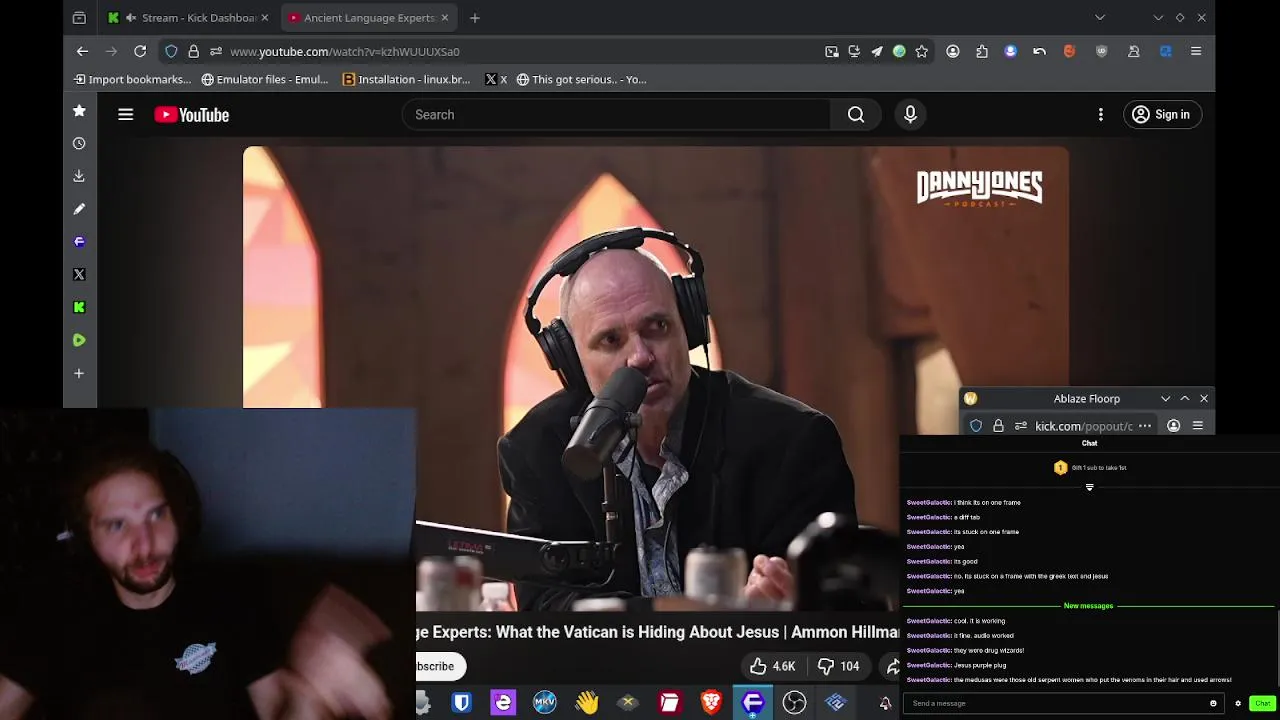Bookmark this page with star icon

click(922, 51)
